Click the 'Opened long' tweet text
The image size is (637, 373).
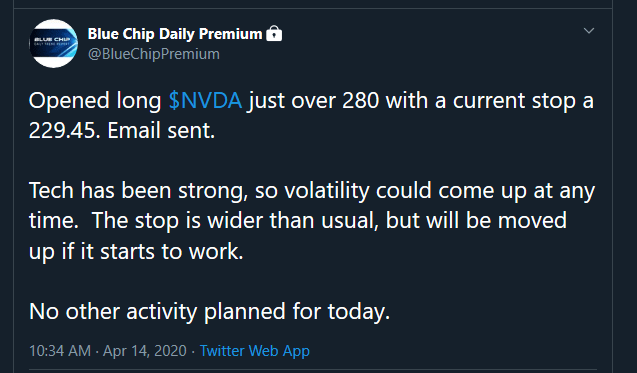point(95,101)
